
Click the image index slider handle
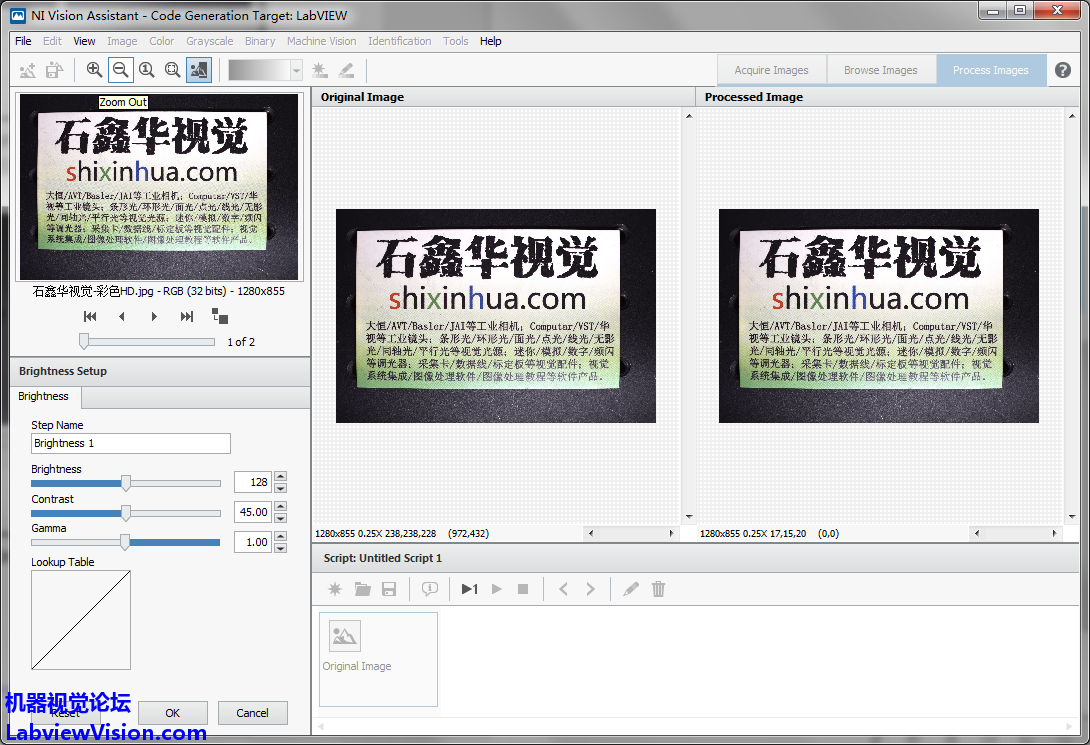point(84,341)
